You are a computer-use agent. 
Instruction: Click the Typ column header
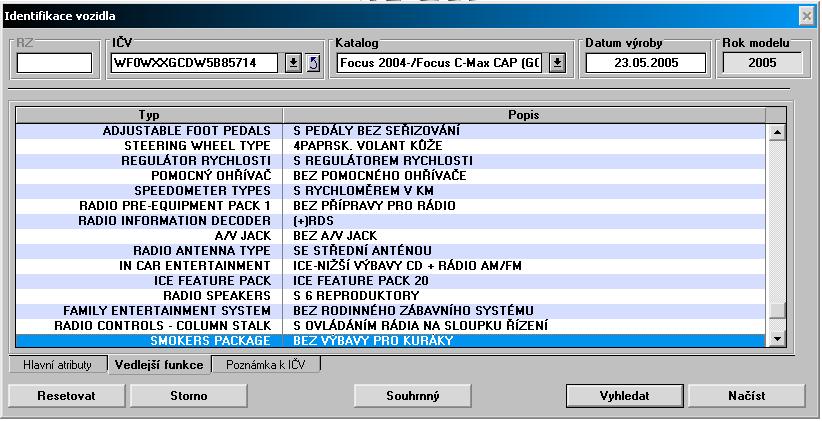pos(147,115)
